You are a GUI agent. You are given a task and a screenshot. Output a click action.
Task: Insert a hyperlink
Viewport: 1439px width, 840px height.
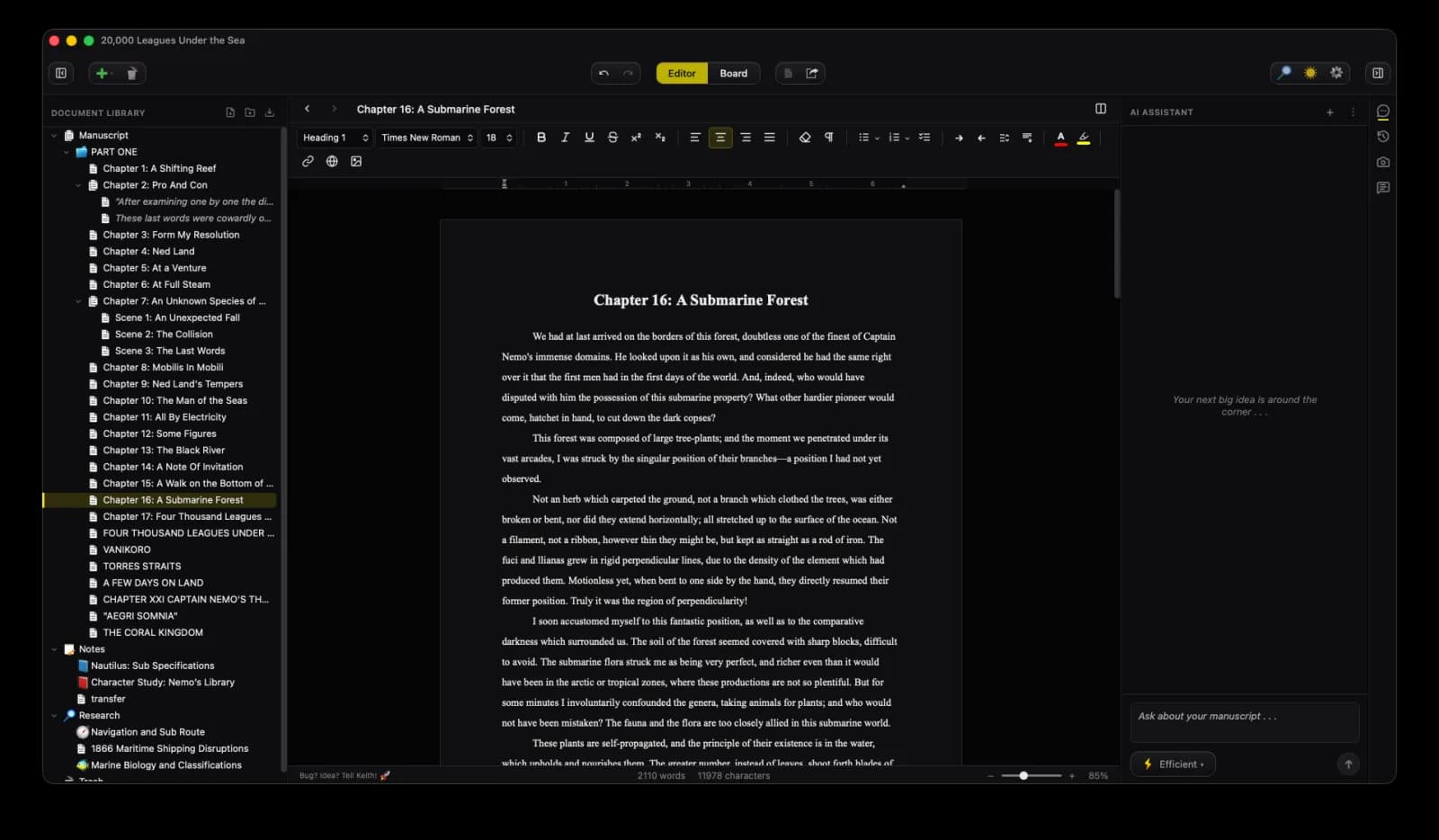click(x=308, y=161)
